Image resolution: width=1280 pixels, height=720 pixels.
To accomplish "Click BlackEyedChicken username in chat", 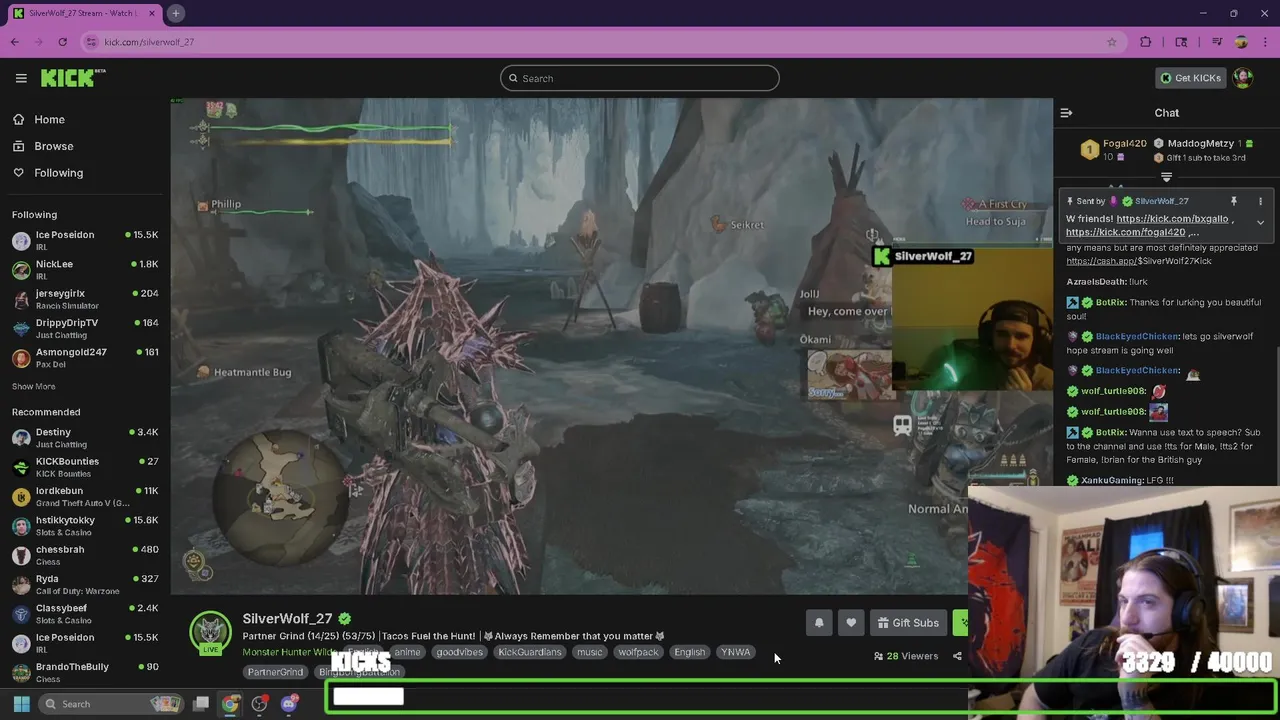I will coord(1137,336).
